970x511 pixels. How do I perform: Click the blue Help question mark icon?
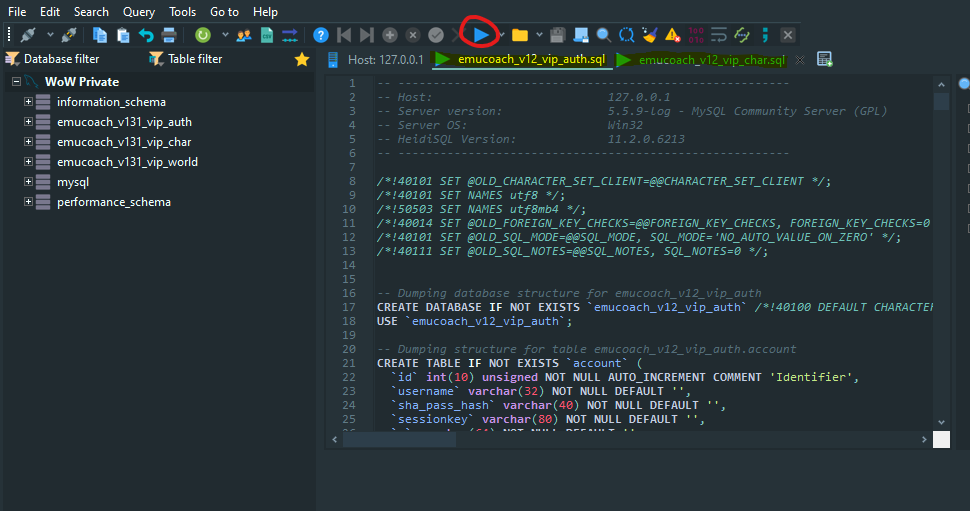321,35
